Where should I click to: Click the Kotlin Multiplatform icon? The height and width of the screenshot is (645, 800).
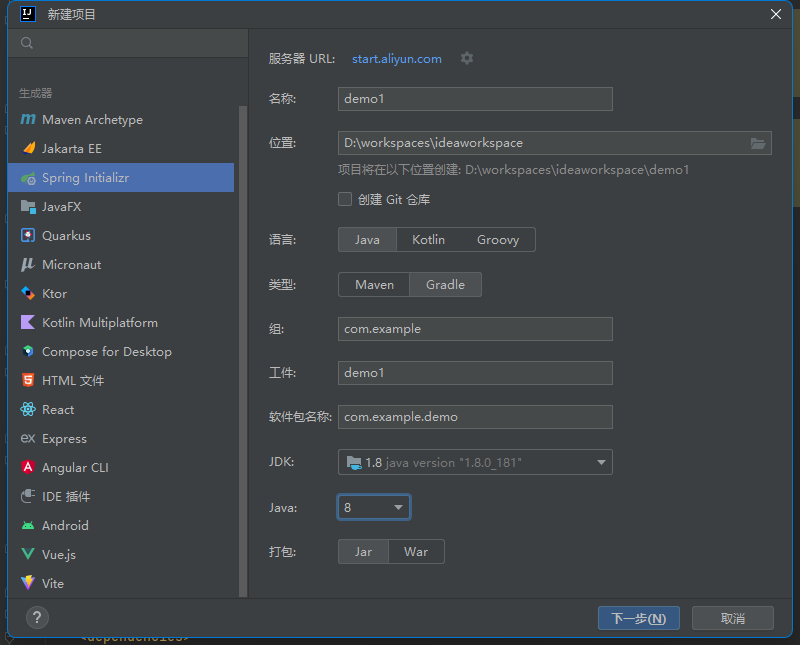28,322
